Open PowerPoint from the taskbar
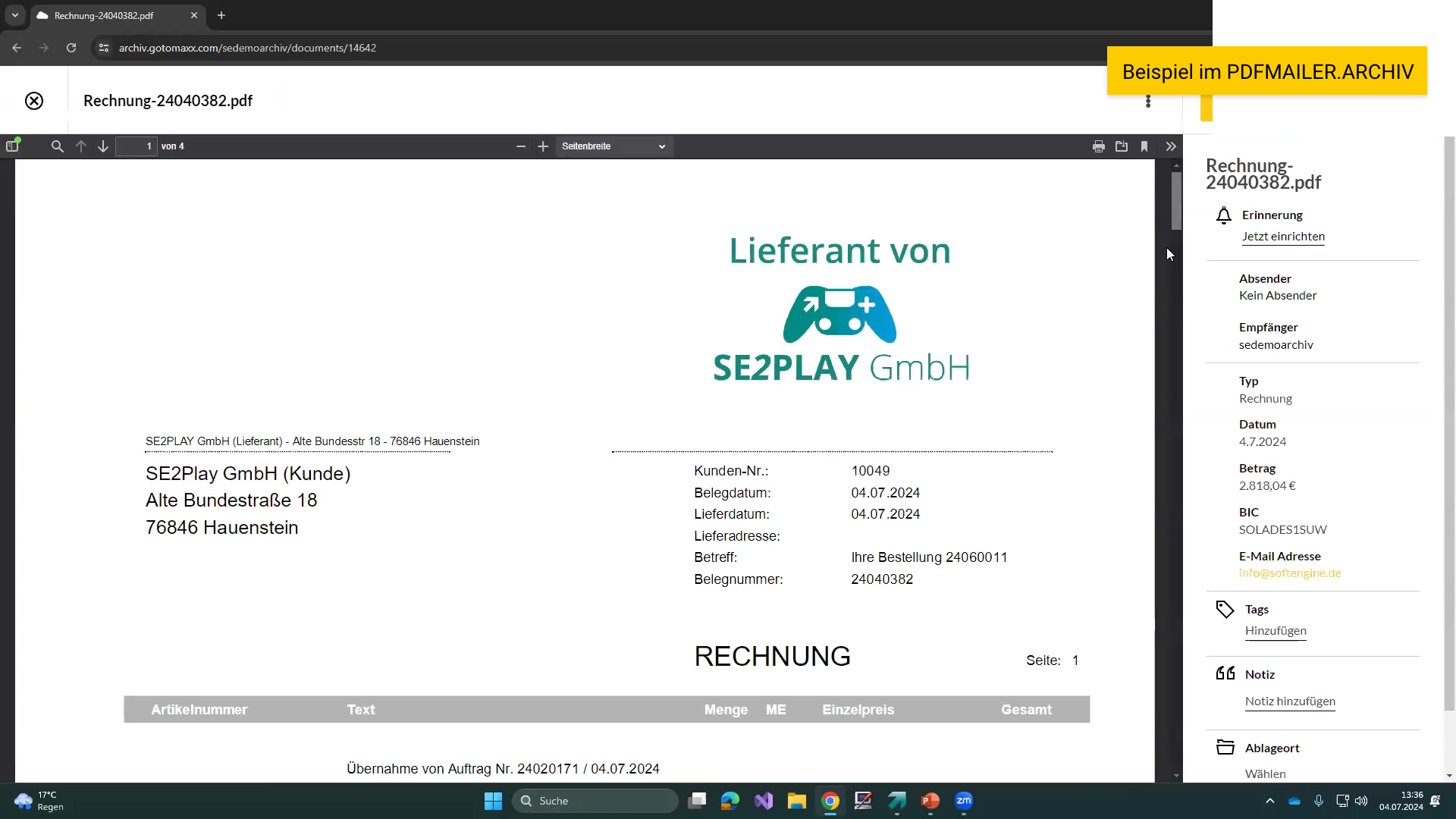 pyautogui.click(x=930, y=801)
